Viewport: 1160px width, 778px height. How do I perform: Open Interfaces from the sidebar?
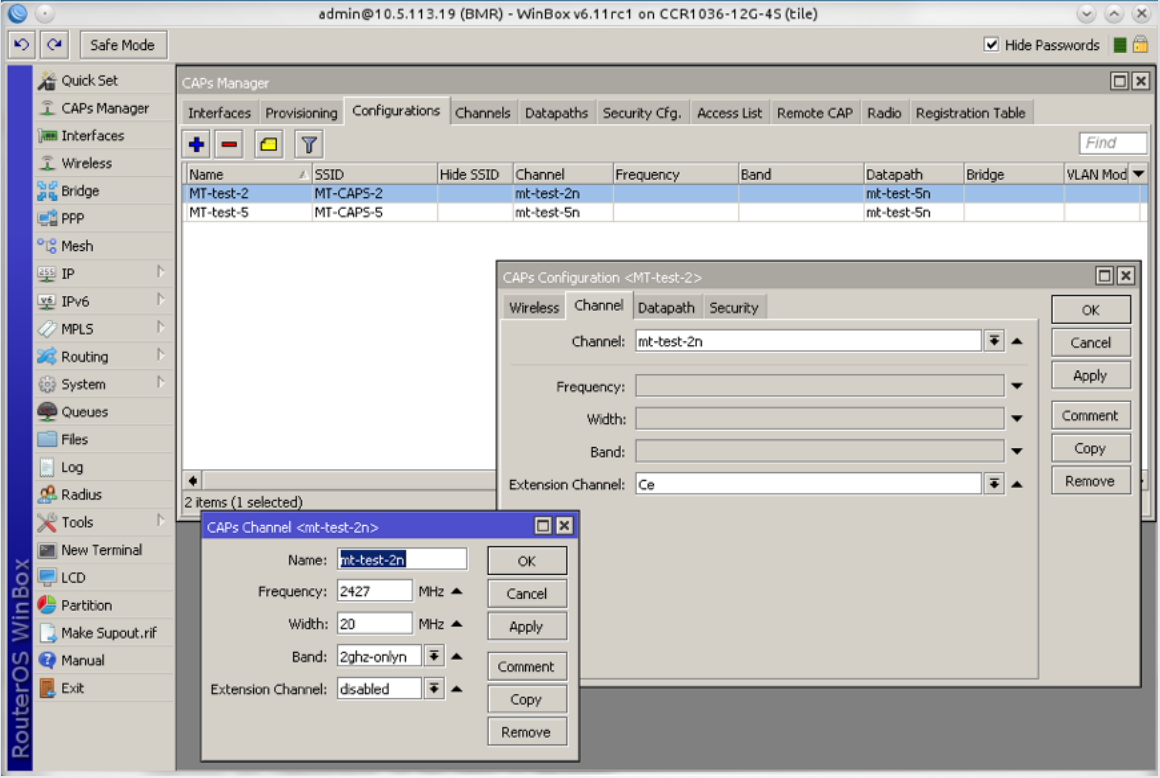coord(92,135)
